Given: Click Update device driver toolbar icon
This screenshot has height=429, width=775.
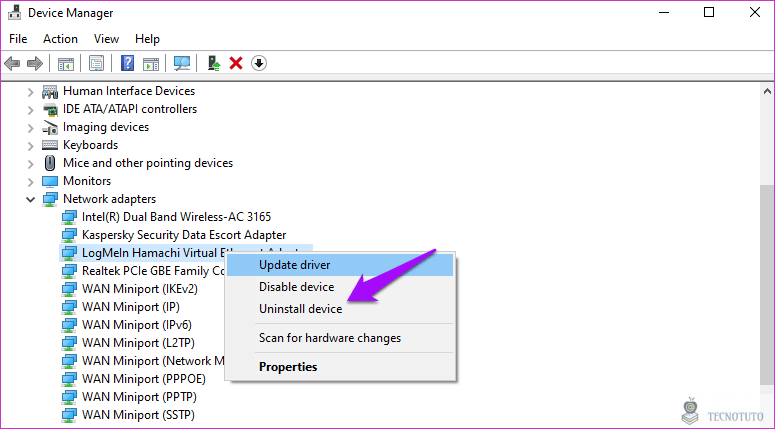Looking at the screenshot, I should coord(214,63).
